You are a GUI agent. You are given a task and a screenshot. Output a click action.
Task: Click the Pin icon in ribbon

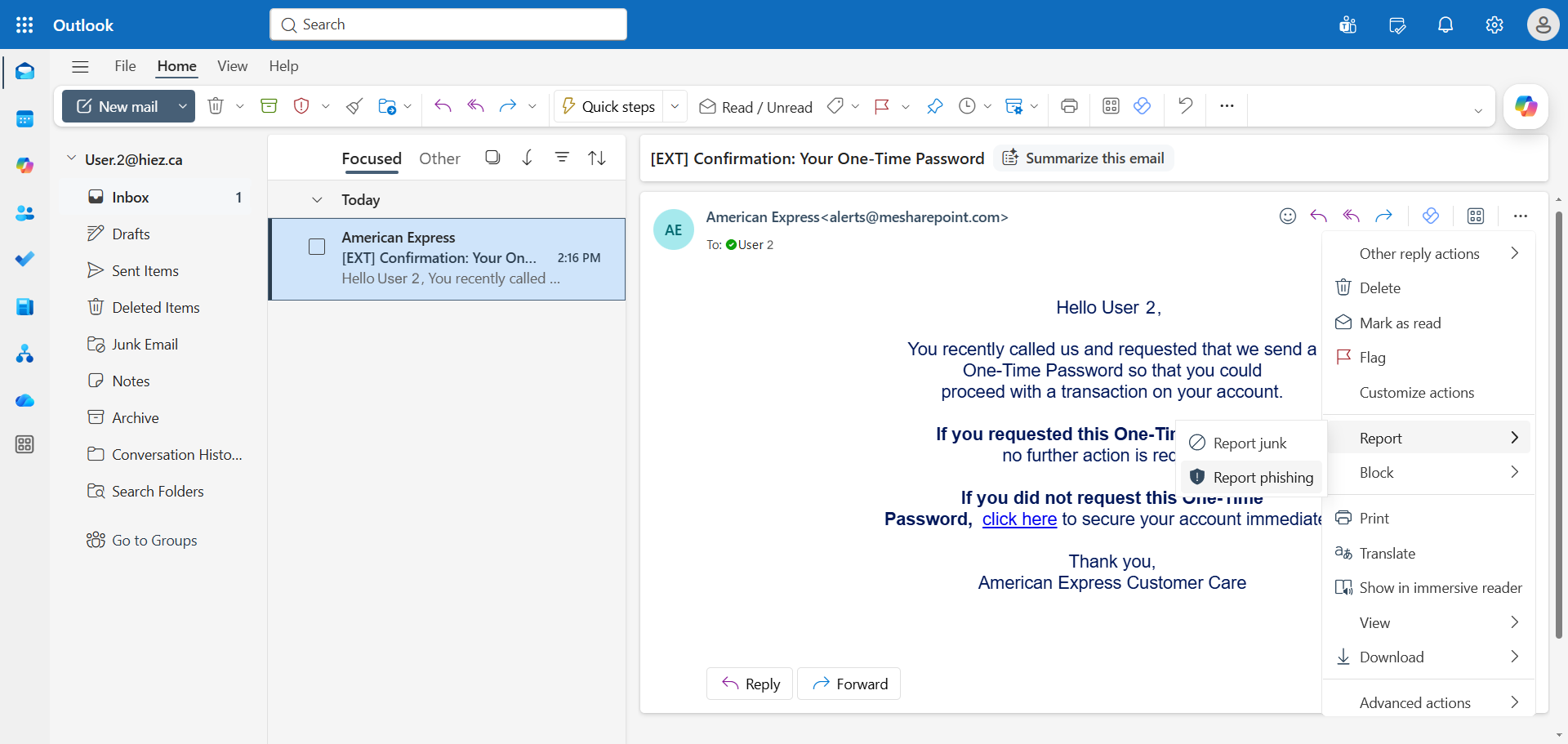(934, 106)
